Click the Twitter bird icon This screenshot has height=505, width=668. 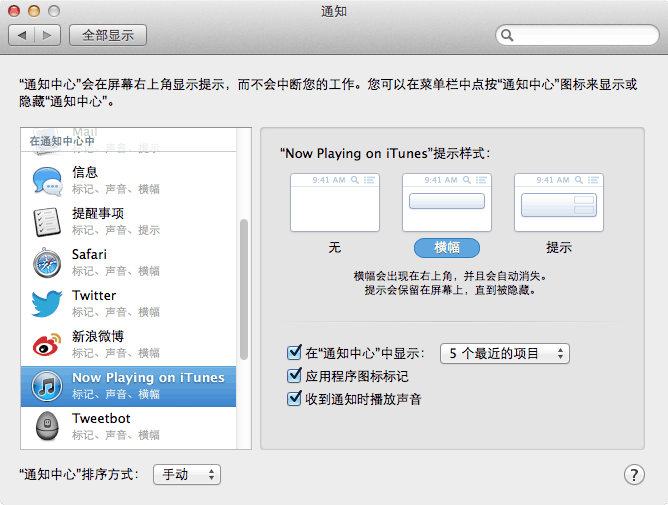click(x=47, y=303)
